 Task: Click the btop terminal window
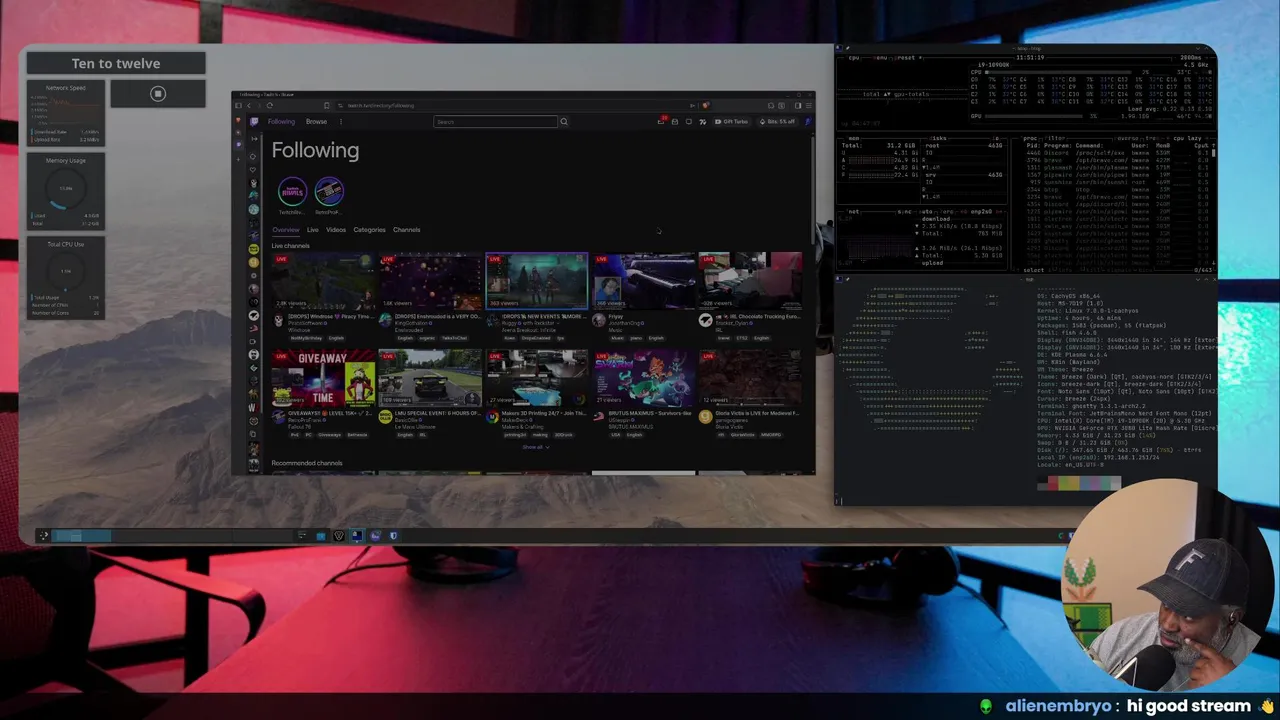click(1026, 159)
